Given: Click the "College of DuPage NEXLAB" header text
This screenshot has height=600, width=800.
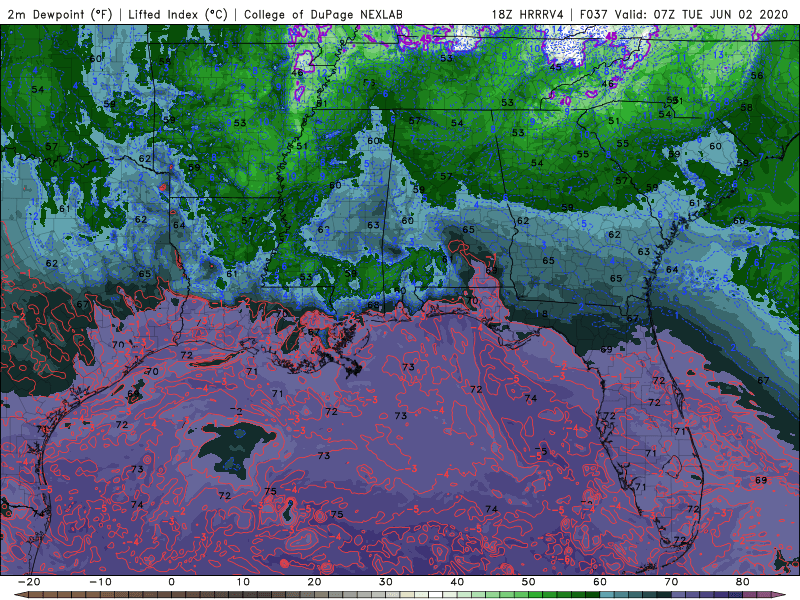Looking at the screenshot, I should pos(323,14).
